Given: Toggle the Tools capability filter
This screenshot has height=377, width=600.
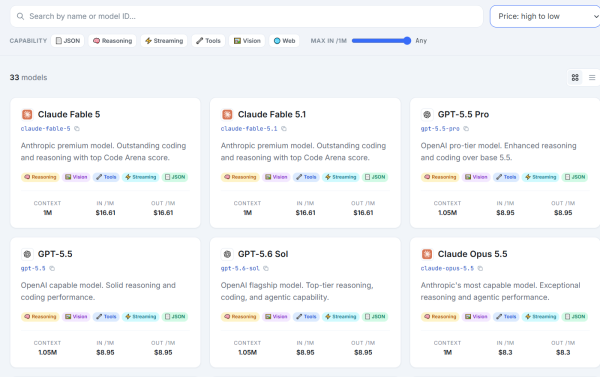Looking at the screenshot, I should point(208,41).
